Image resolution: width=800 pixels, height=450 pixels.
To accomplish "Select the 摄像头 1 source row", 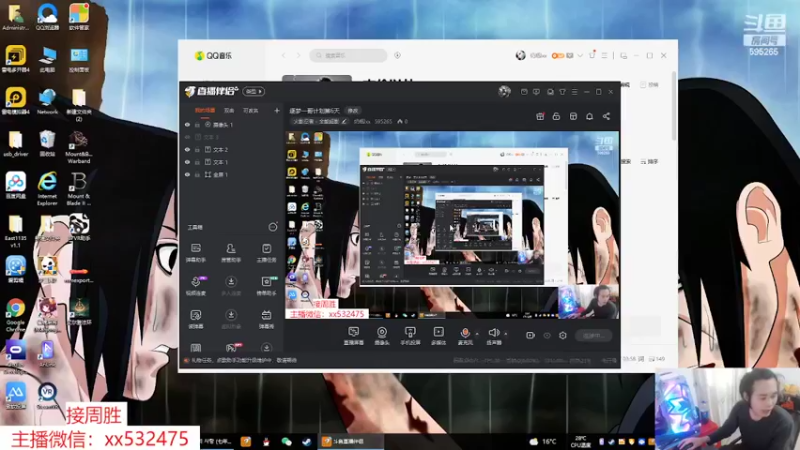I will tap(232, 124).
